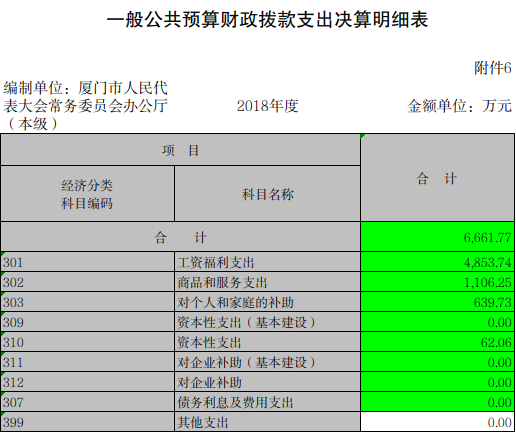The width and height of the screenshot is (516, 432).
Task: Select the 工资福利支出 cell
Action: click(x=267, y=262)
